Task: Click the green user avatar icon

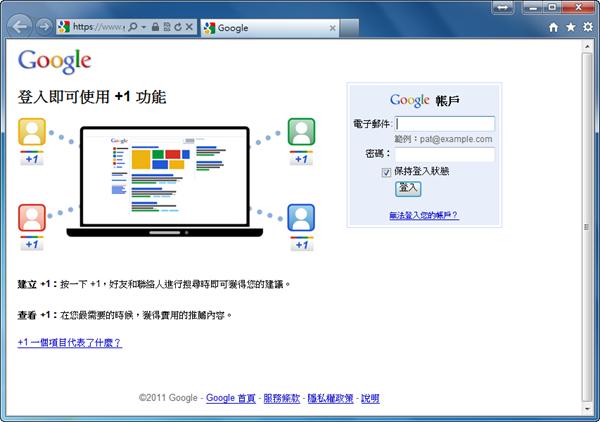Action: 301,132
